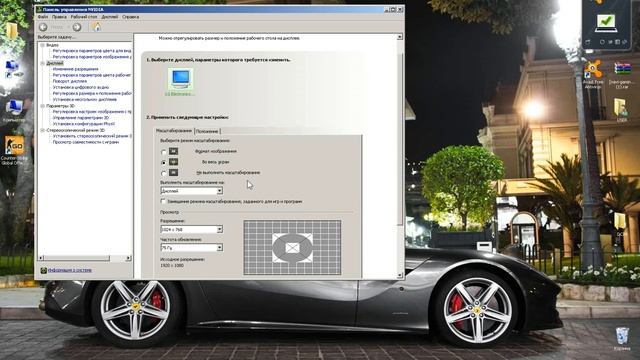Image resolution: width=640 pixels, height=360 pixels.
Task: Switch to the 'Масштабирование' tab
Action: 174,131
